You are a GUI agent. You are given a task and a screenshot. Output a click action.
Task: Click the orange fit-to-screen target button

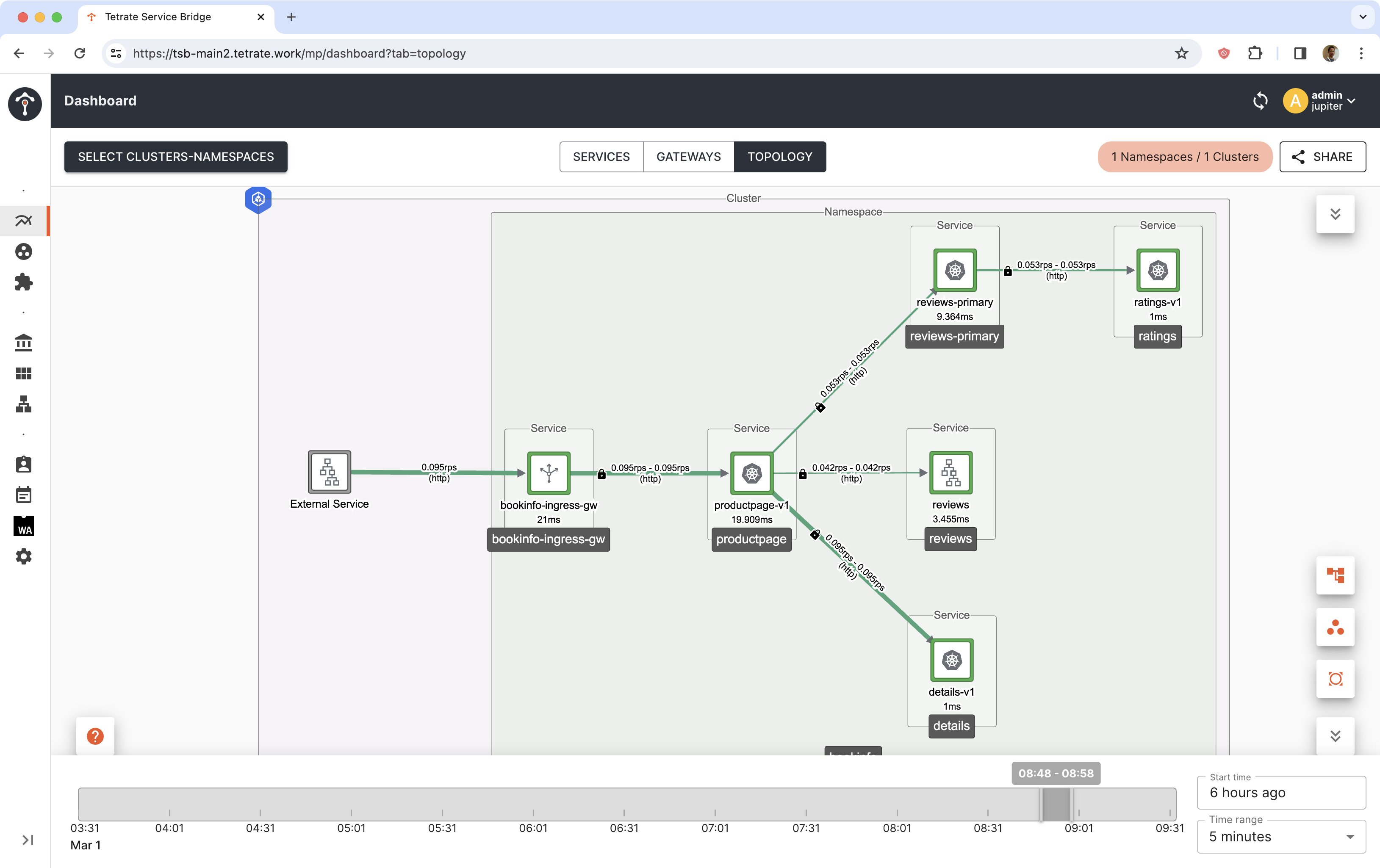pyautogui.click(x=1335, y=679)
